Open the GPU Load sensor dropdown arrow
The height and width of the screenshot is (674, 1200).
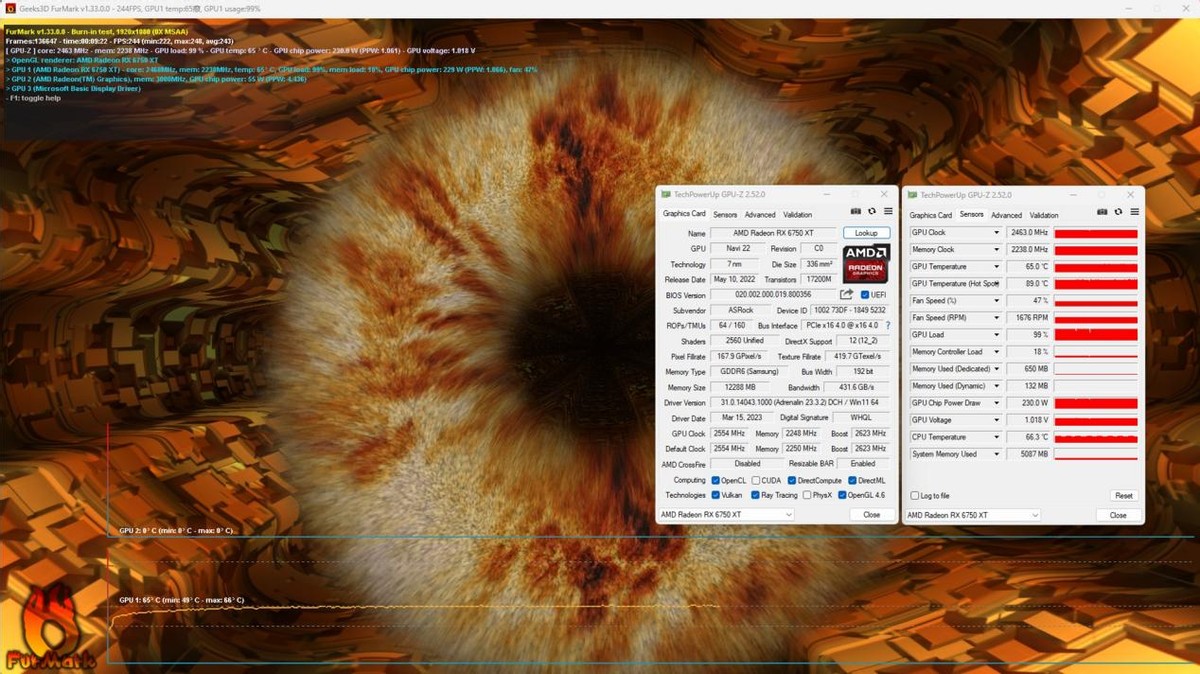click(x=996, y=335)
